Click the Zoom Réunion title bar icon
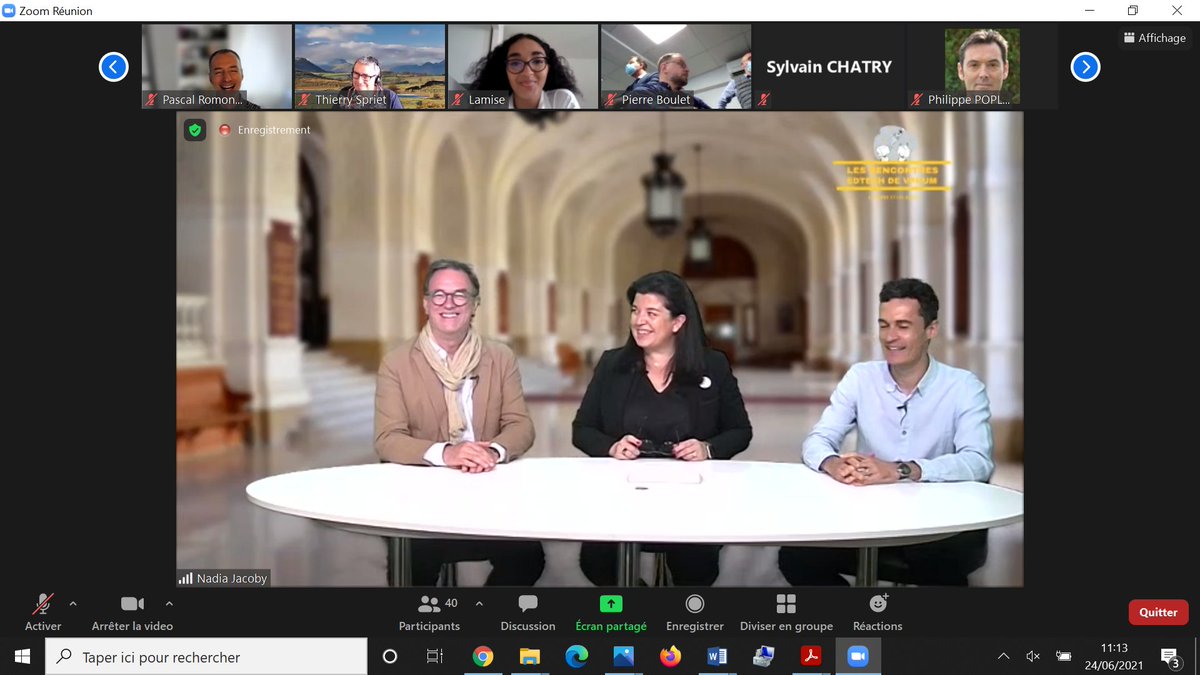 click(x=9, y=11)
